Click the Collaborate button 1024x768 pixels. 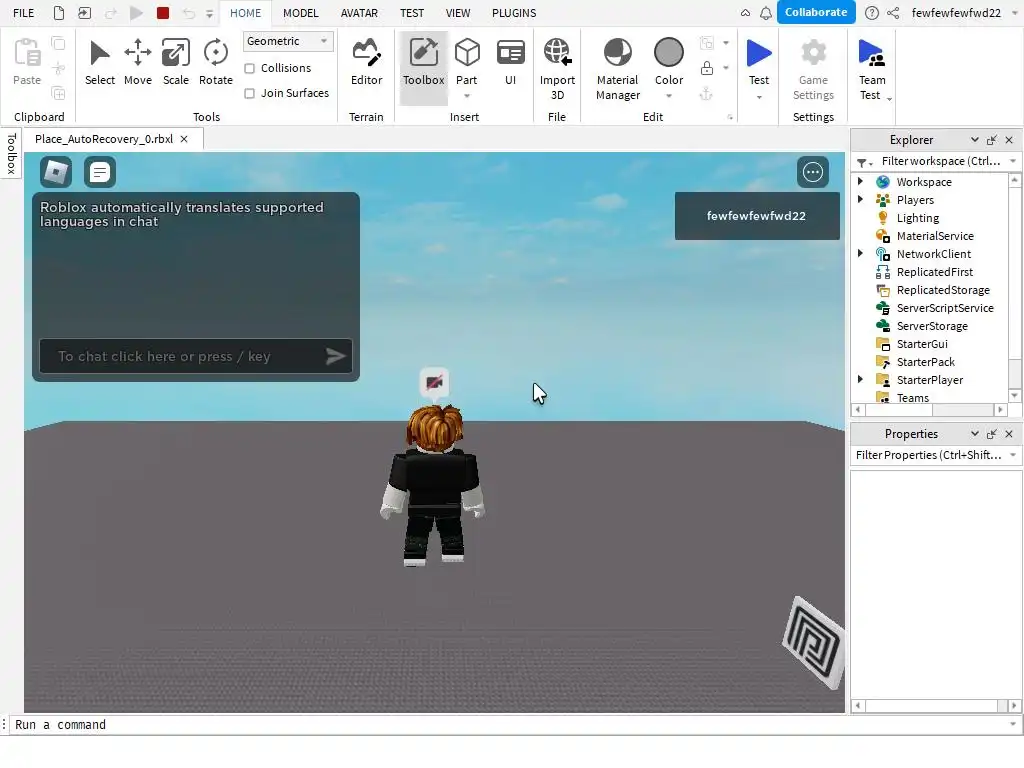point(816,12)
